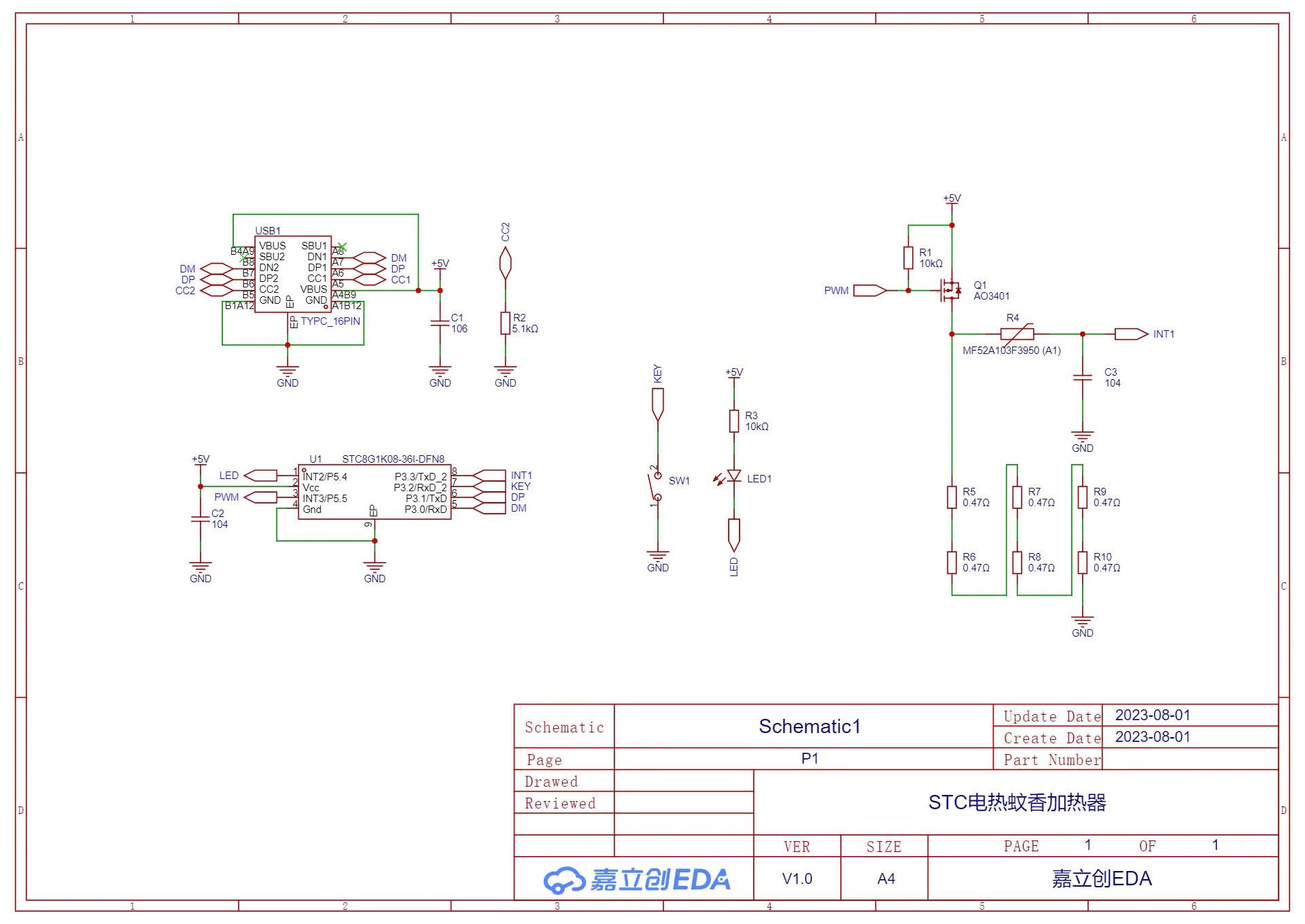Select resistor R3 10kΩ symbol
The width and height of the screenshot is (1305, 924).
tap(734, 421)
